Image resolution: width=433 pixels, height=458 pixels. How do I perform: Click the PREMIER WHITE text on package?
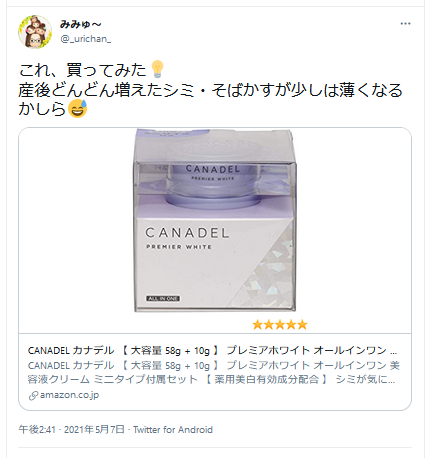[179, 247]
